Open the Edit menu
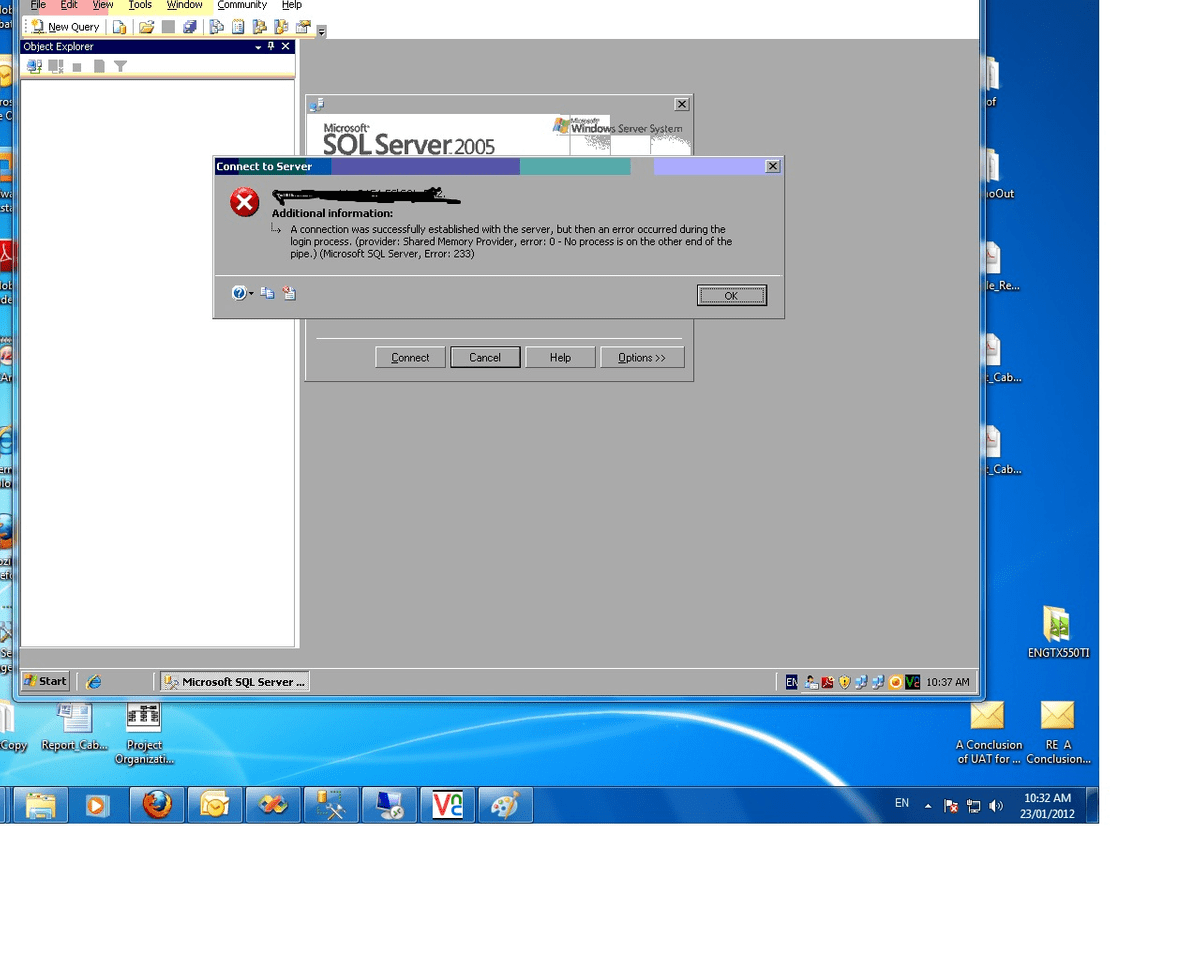Viewport: 1200px width, 960px height. (x=69, y=5)
